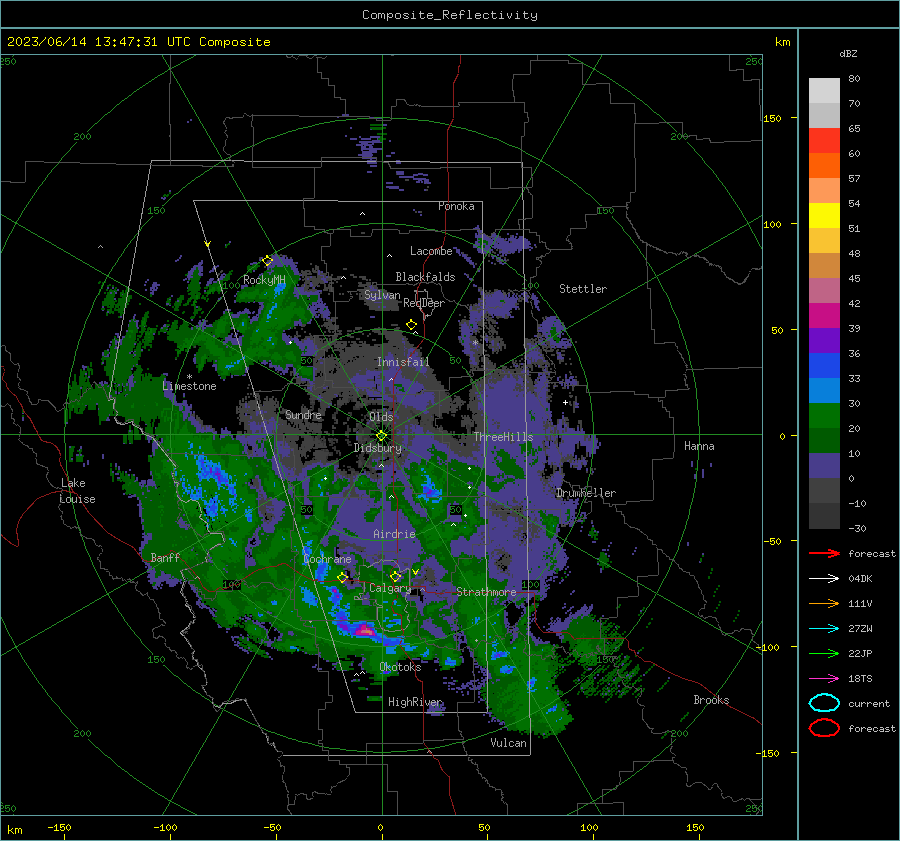Click the Ponoka label
The height and width of the screenshot is (841, 900).
point(456,206)
